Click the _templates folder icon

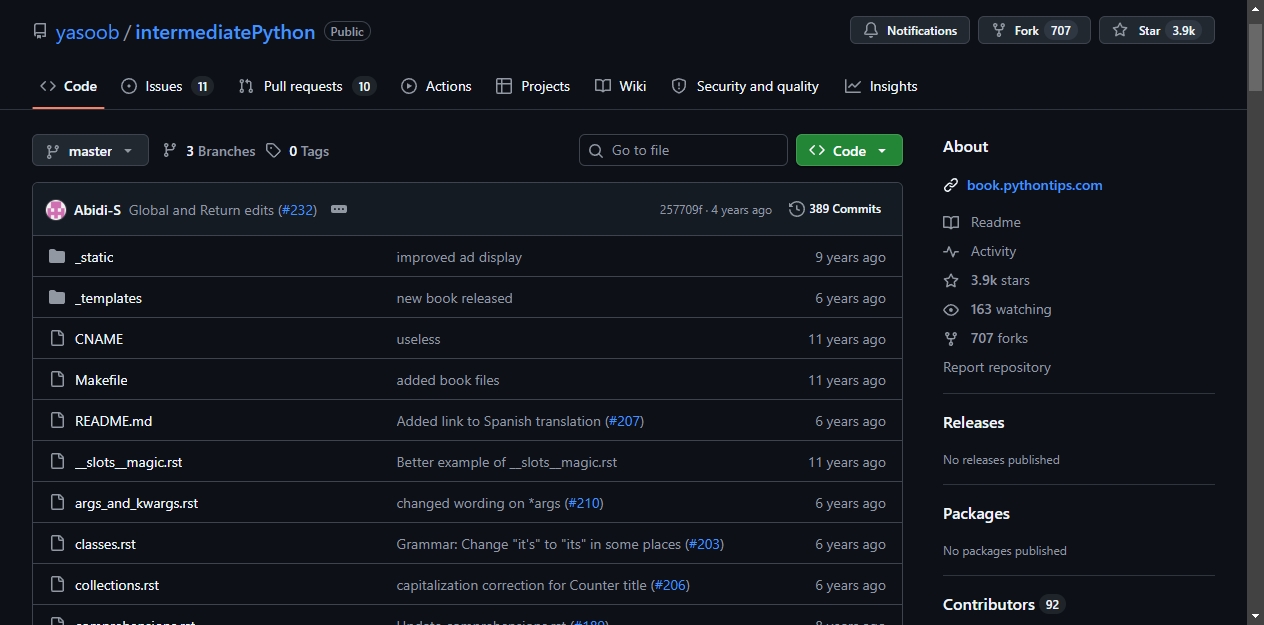tap(57, 298)
